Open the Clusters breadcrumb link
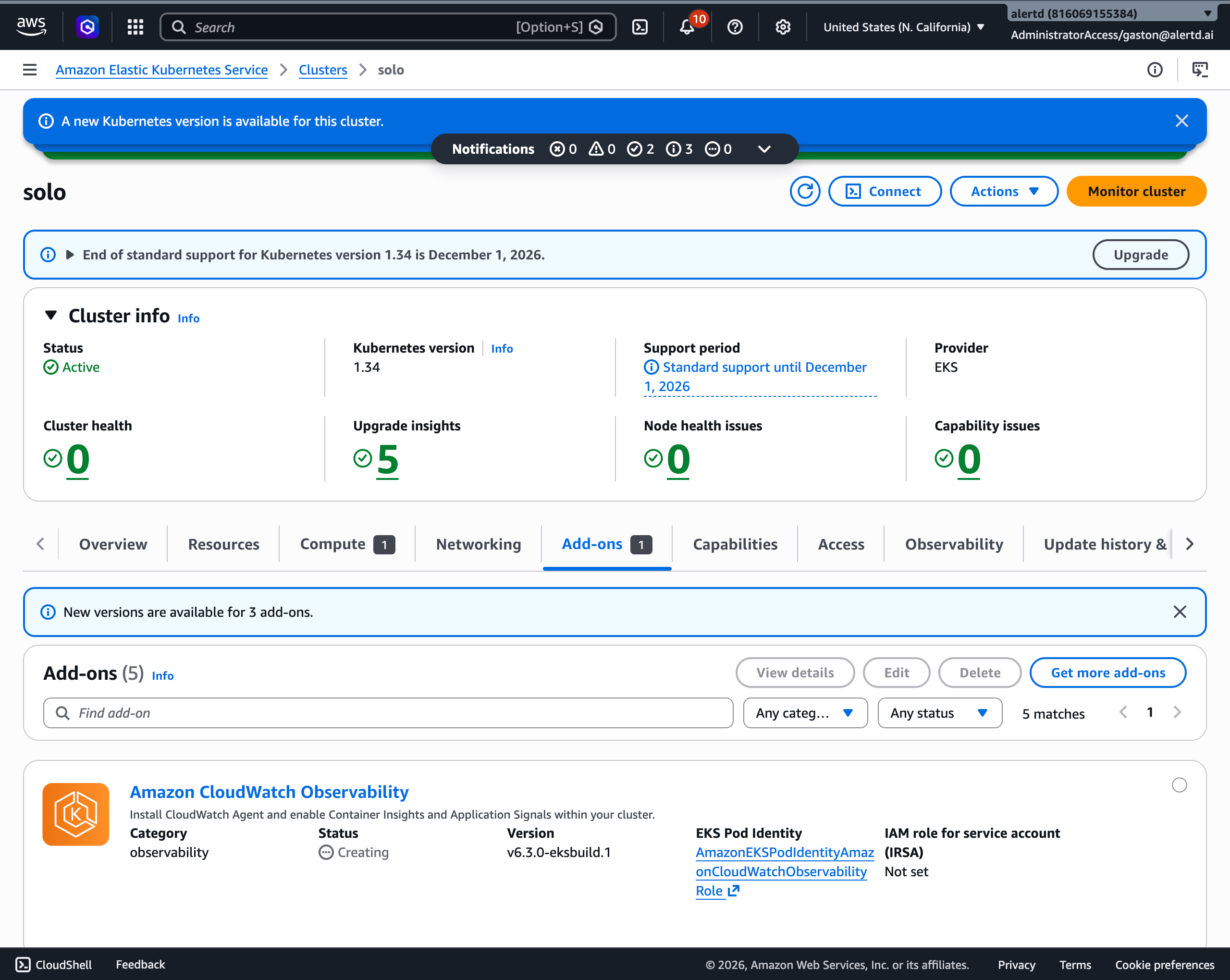 pos(323,70)
